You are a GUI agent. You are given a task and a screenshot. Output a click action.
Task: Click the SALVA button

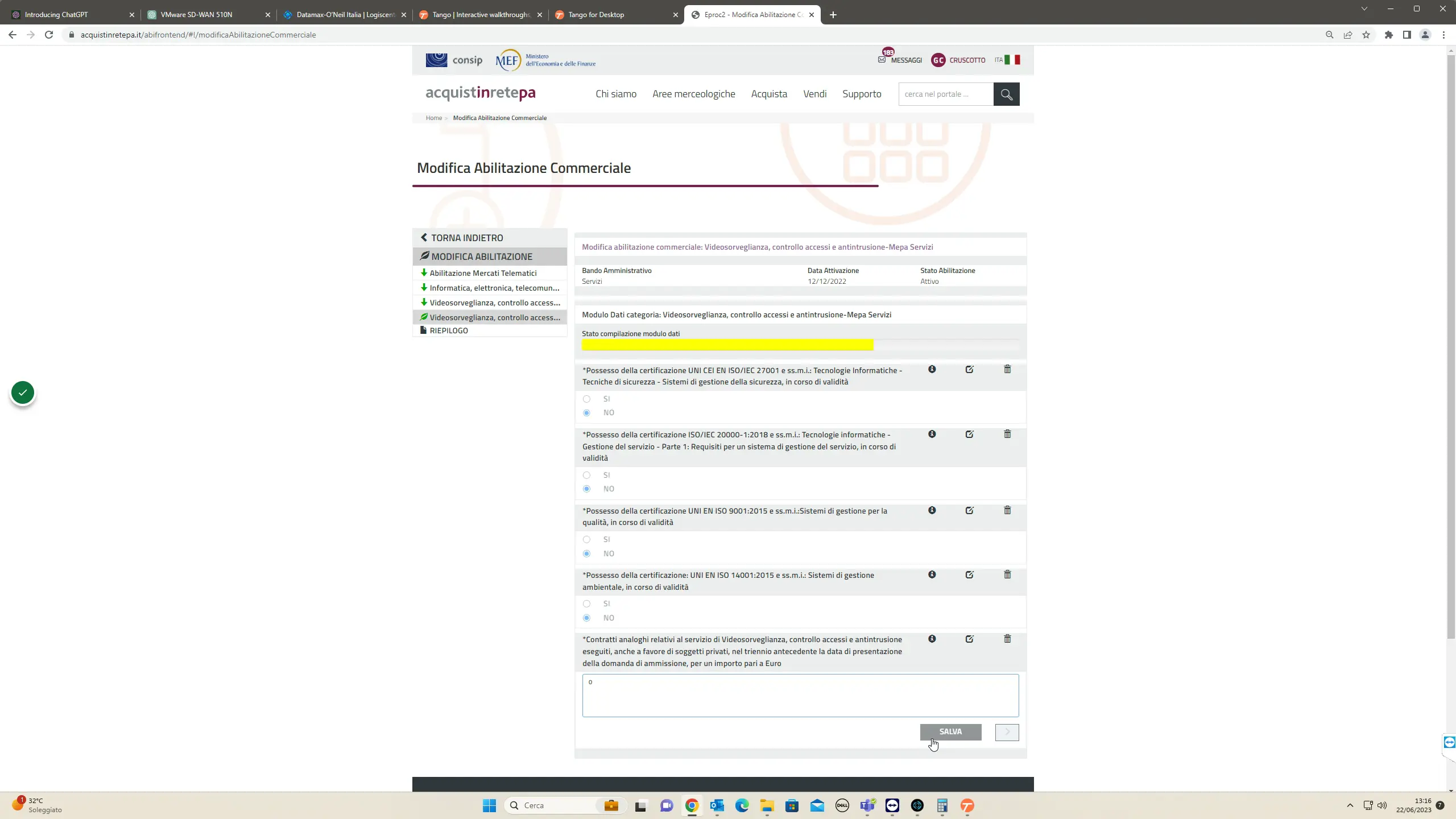(950, 732)
